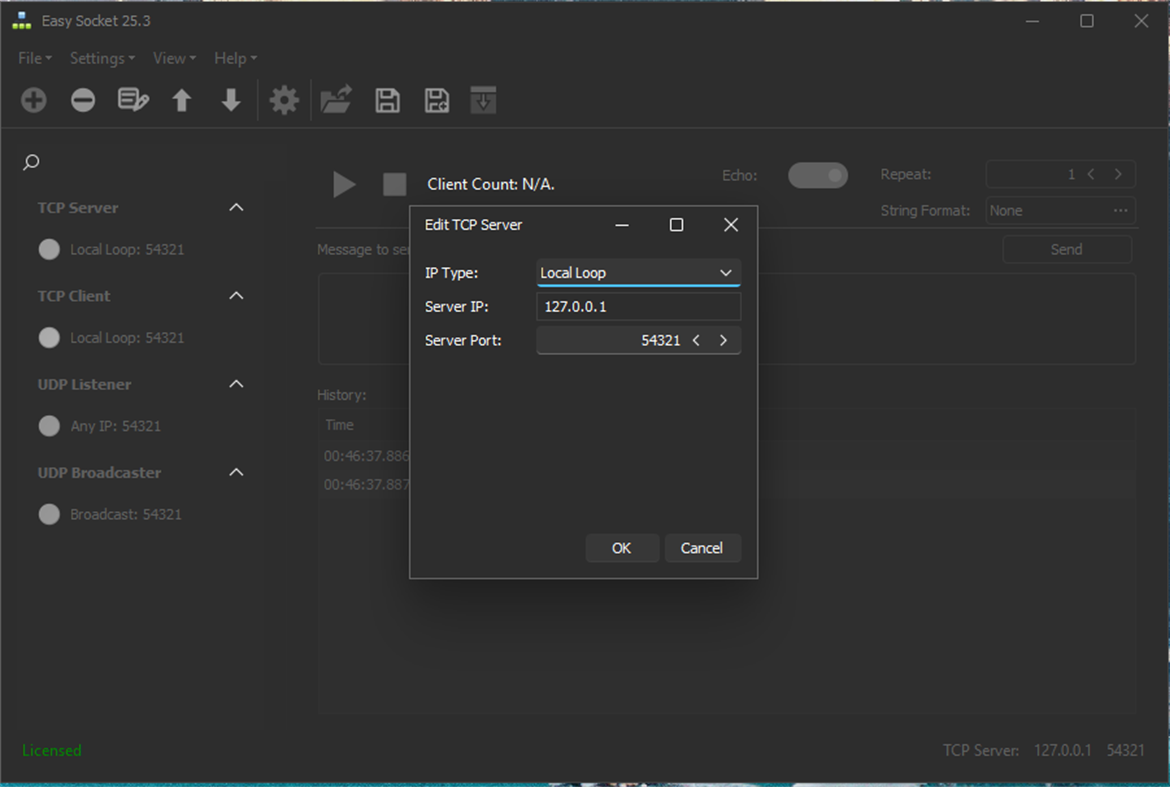The height and width of the screenshot is (787, 1170).
Task: Select Local Loop: 54321 under TCP Client
Action: coord(127,338)
